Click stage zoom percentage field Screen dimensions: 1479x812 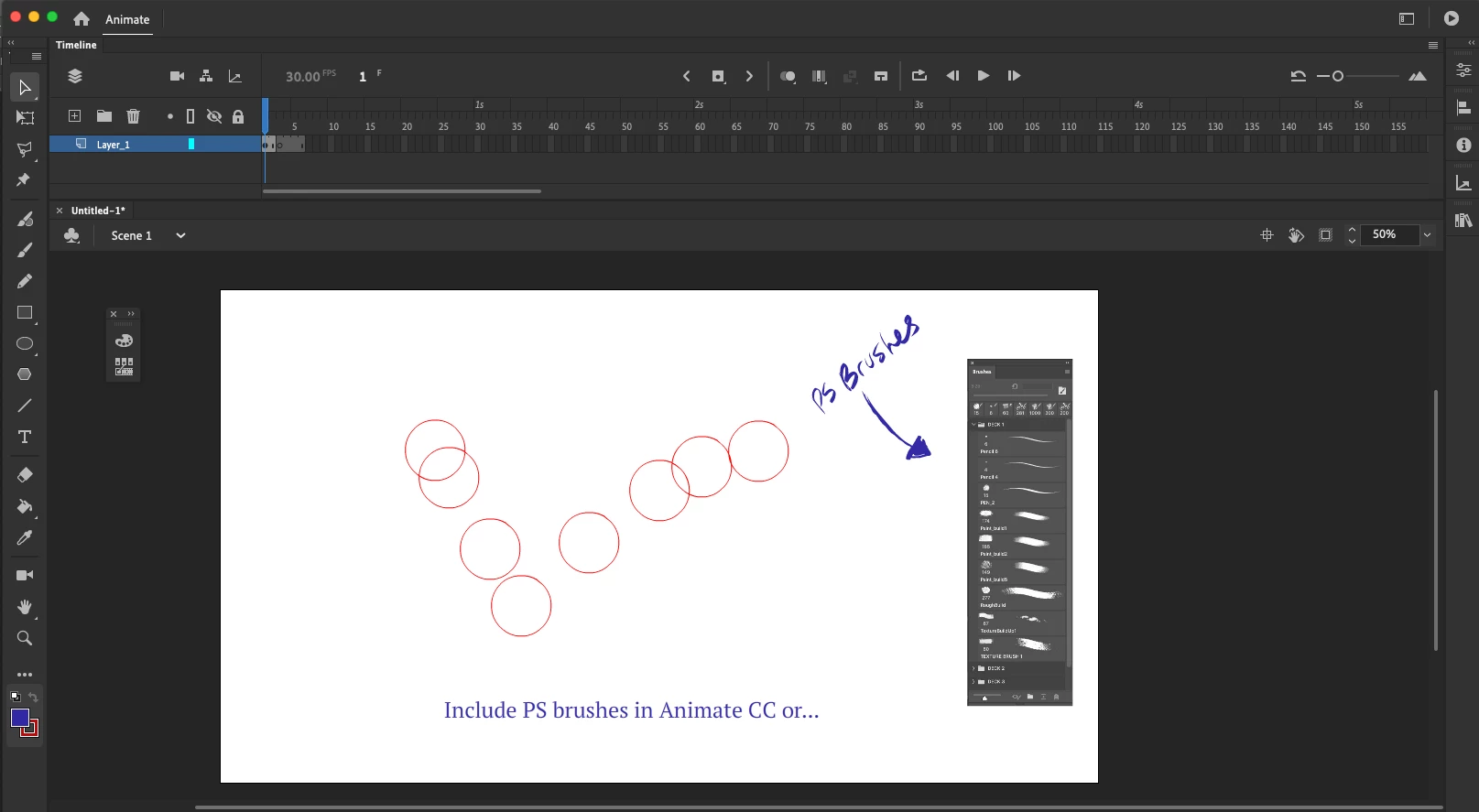pos(1389,234)
